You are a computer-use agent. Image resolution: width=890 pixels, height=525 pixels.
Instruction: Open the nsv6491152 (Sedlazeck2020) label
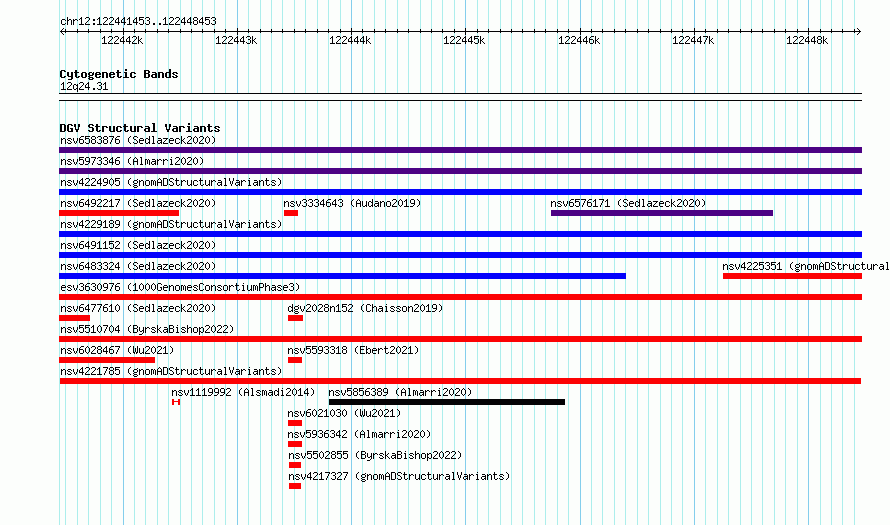click(x=138, y=245)
